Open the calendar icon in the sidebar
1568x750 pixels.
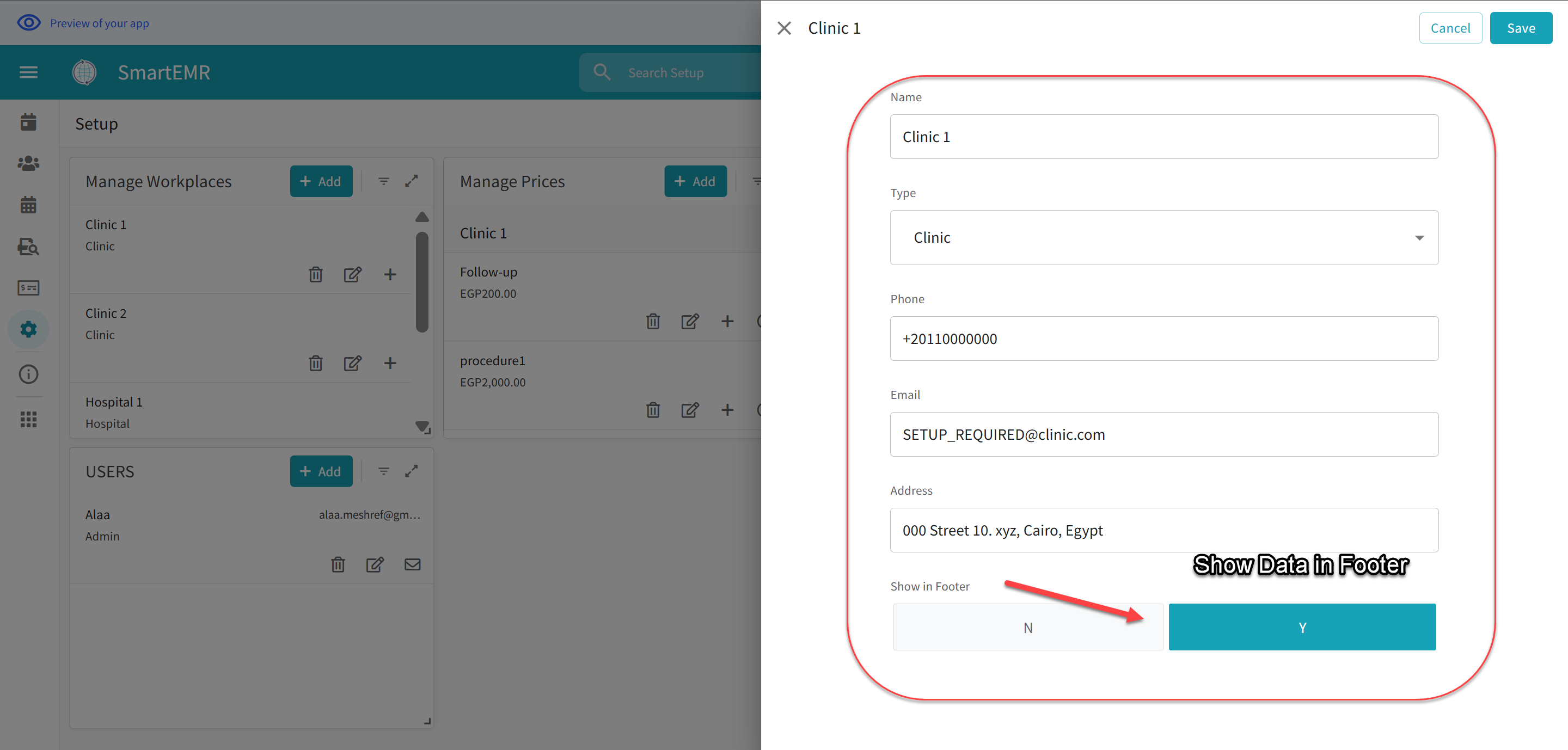(x=29, y=205)
